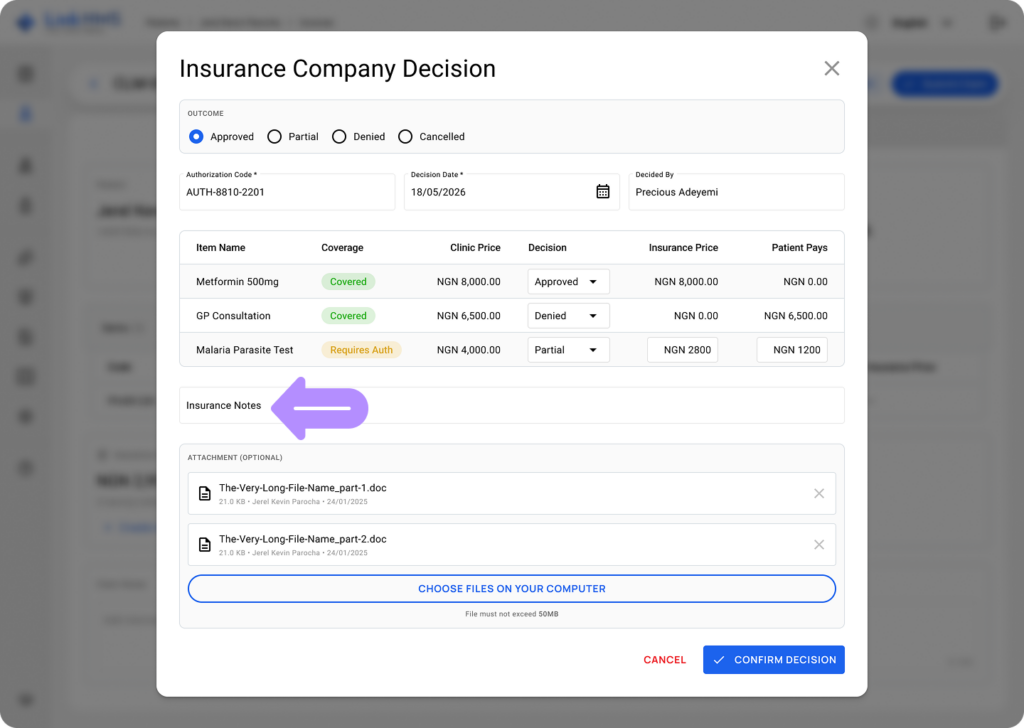Select the Partial outcome radio button

click(274, 136)
